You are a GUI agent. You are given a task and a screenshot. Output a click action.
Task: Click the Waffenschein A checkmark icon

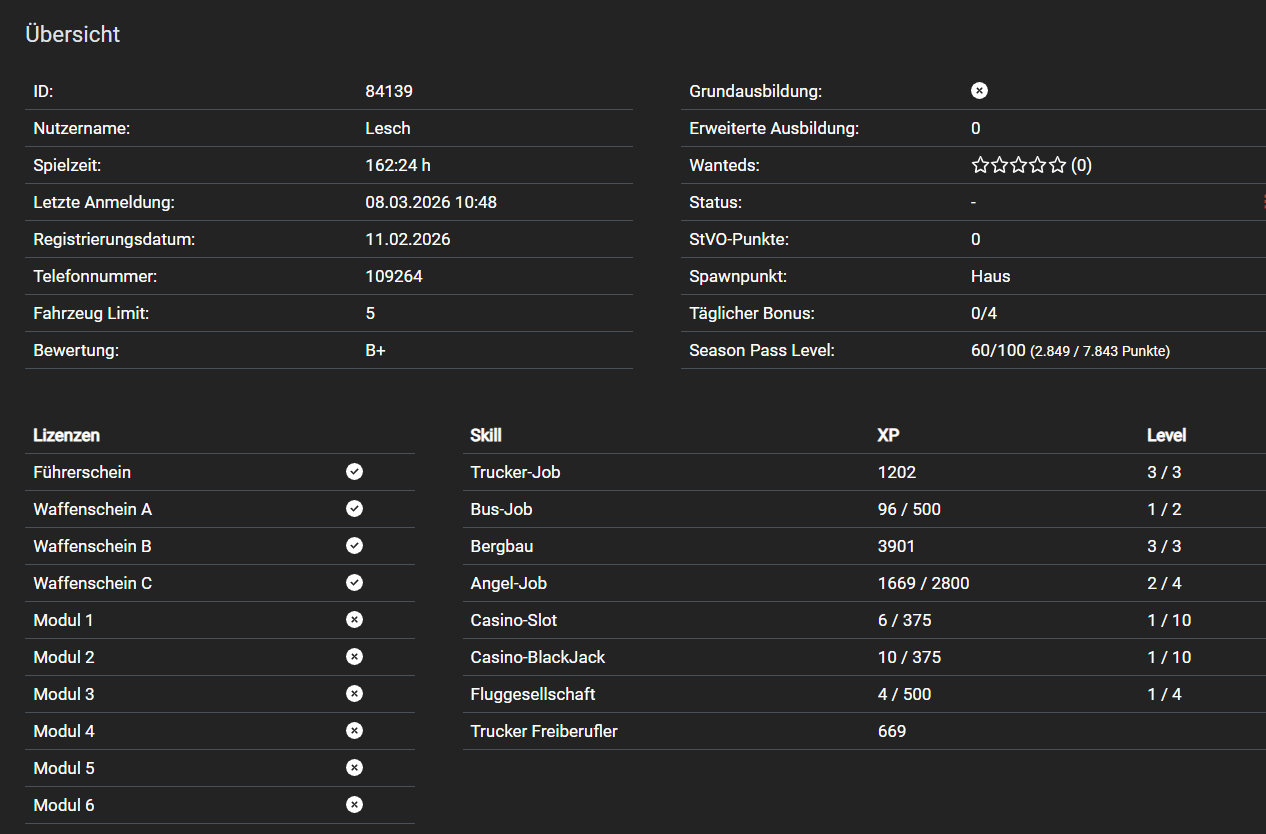coord(354,509)
